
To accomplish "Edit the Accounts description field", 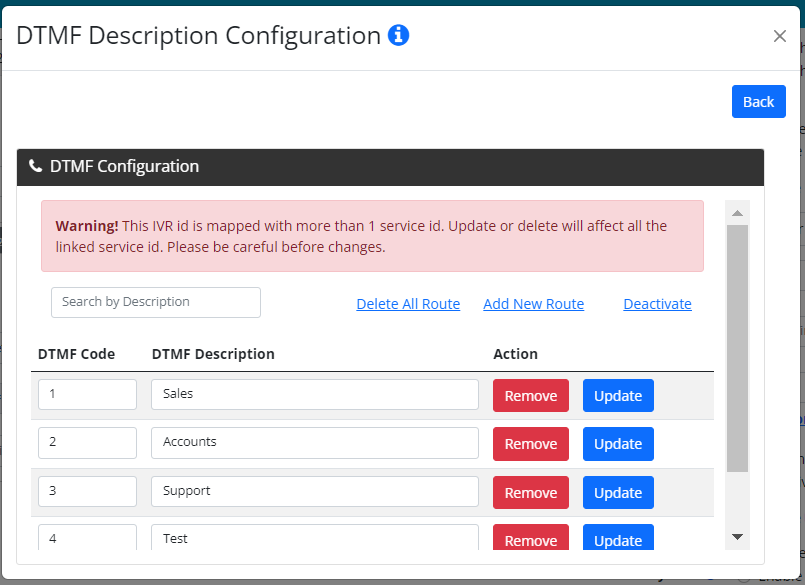I will [x=315, y=443].
